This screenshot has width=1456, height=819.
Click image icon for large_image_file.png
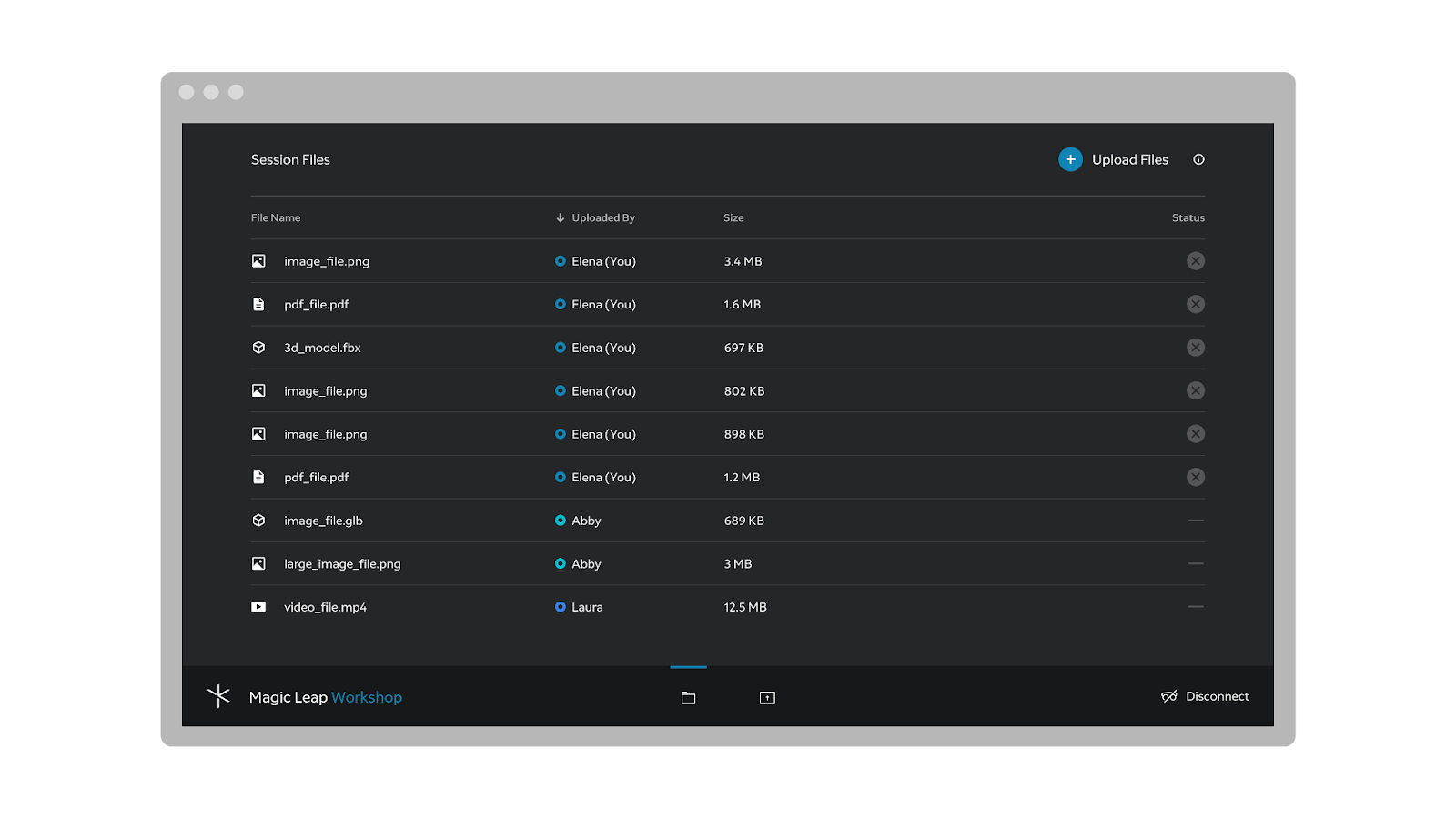tap(258, 563)
